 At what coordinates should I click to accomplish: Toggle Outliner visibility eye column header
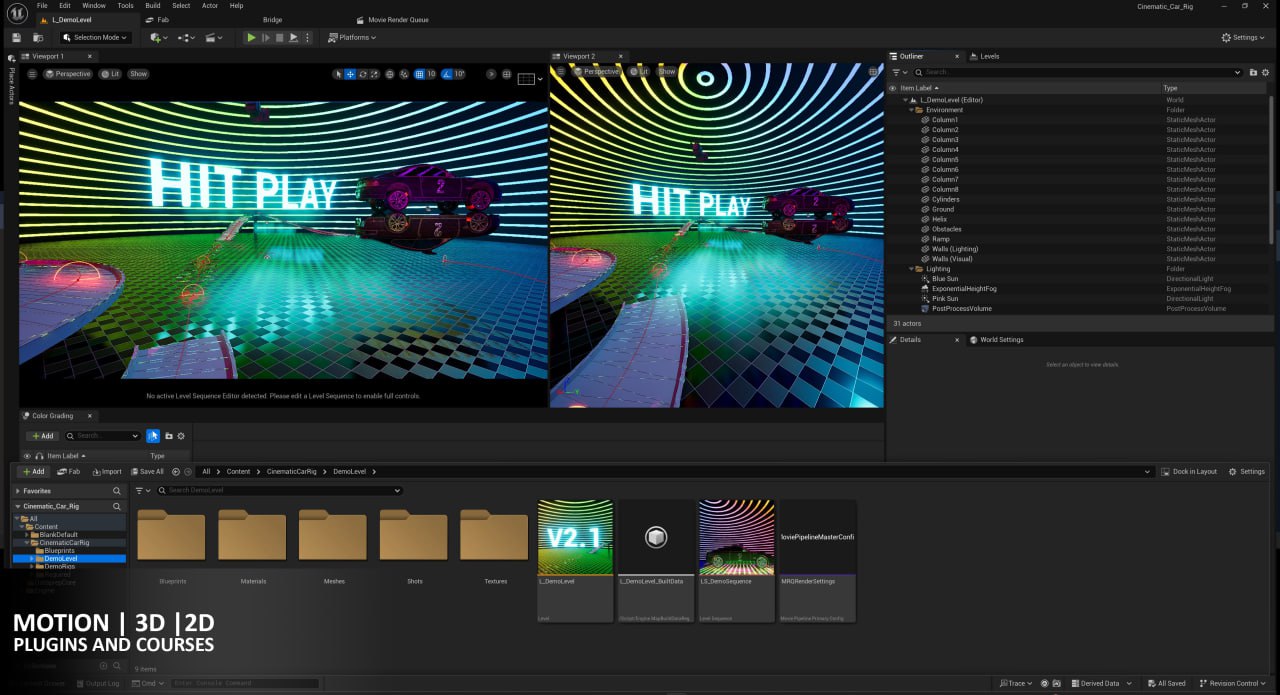pyautogui.click(x=893, y=88)
